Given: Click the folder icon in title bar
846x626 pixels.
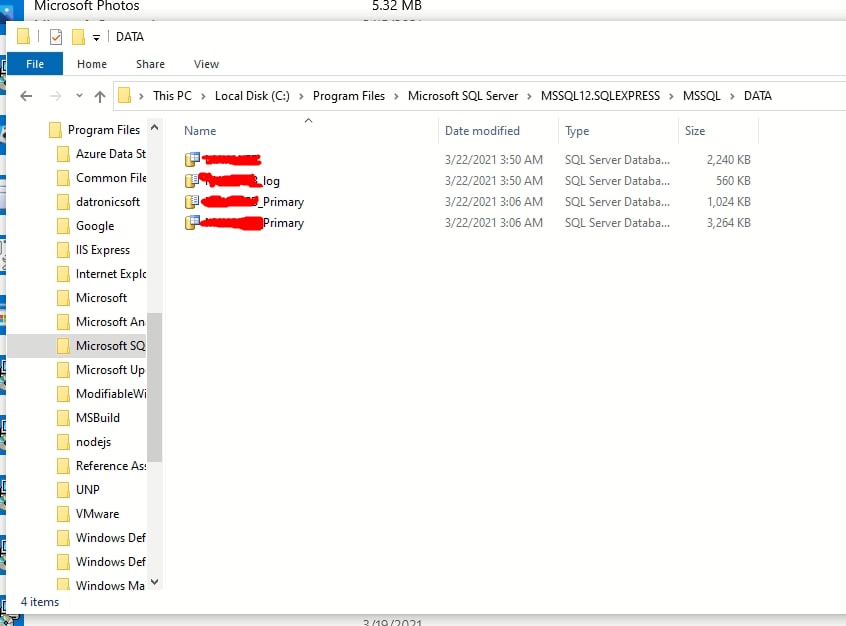Looking at the screenshot, I should coord(23,36).
